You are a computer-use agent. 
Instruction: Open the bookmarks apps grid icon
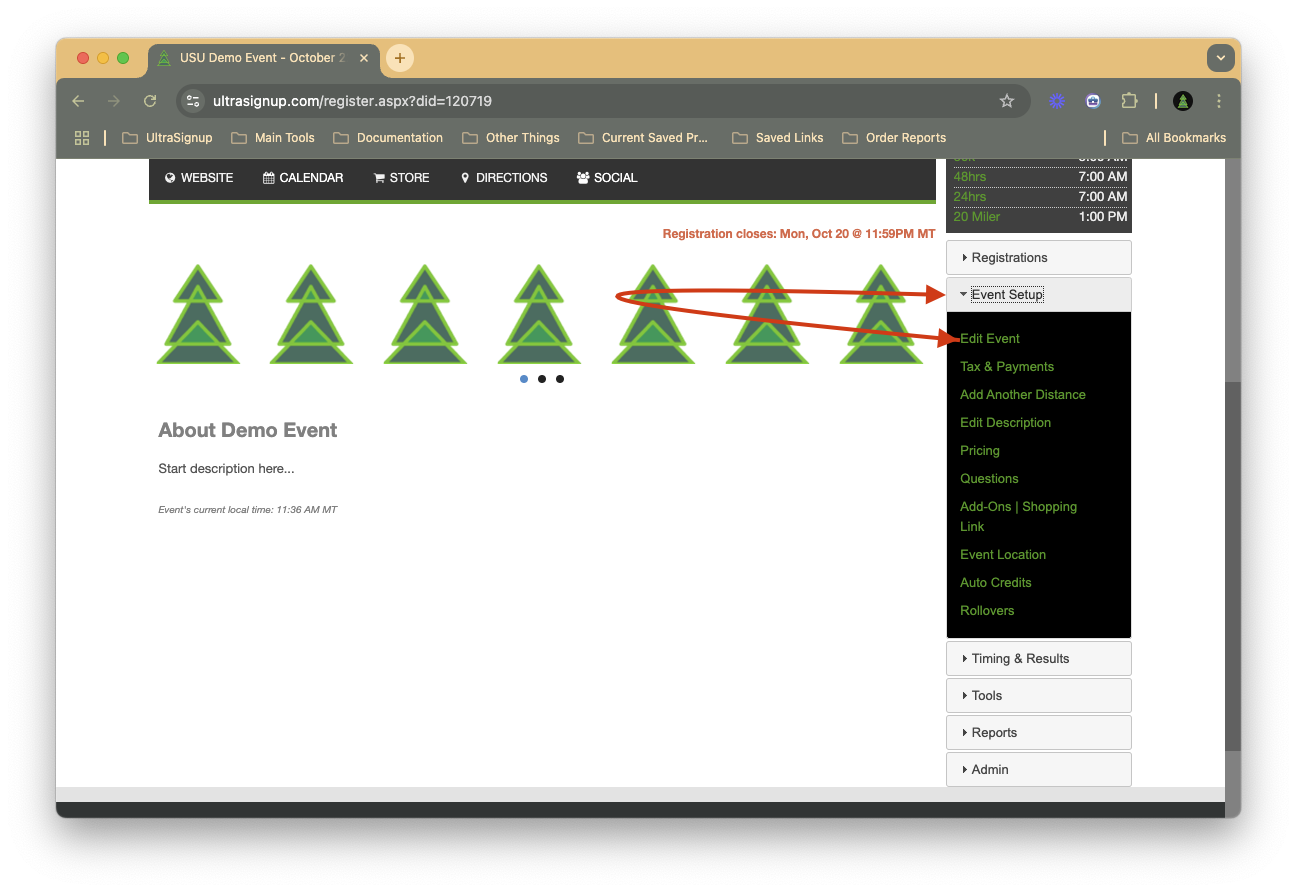(82, 138)
